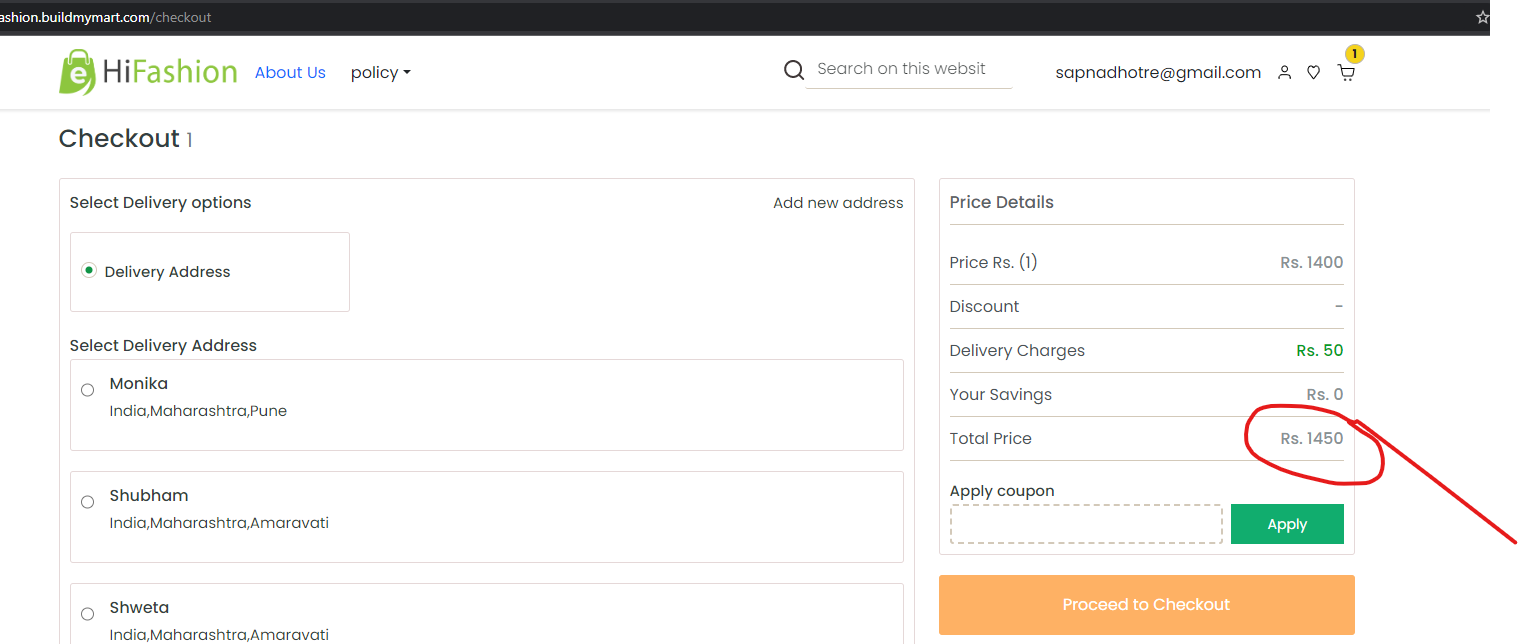This screenshot has height=644, width=1518.
Task: Click the Rs. 0 savings value
Action: (1325, 395)
